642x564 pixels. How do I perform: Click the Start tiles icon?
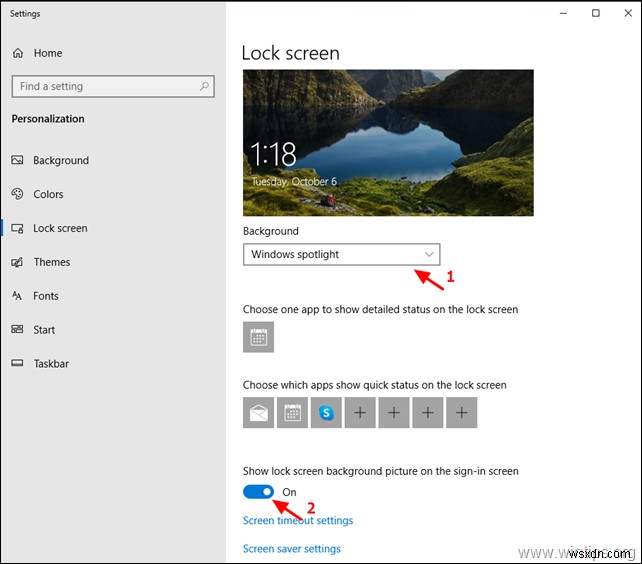tap(17, 329)
